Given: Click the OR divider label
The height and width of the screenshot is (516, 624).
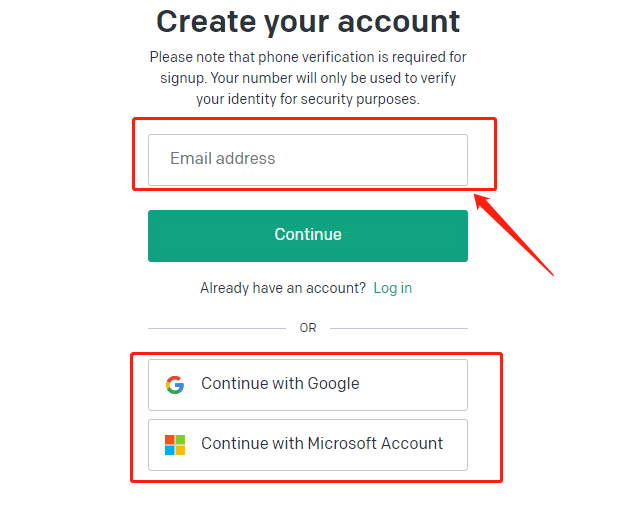Looking at the screenshot, I should (308, 328).
